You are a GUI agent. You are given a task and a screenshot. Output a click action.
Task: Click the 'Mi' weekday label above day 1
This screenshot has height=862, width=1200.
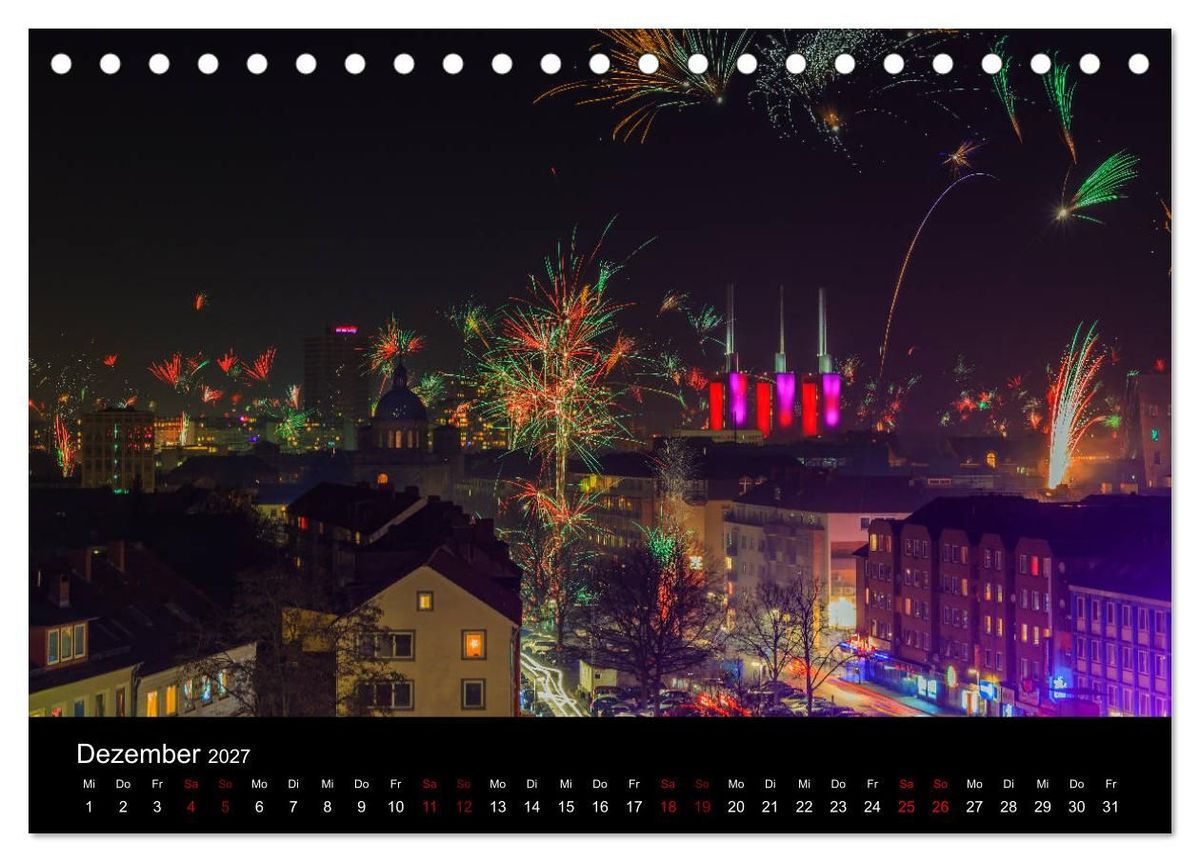(x=89, y=784)
